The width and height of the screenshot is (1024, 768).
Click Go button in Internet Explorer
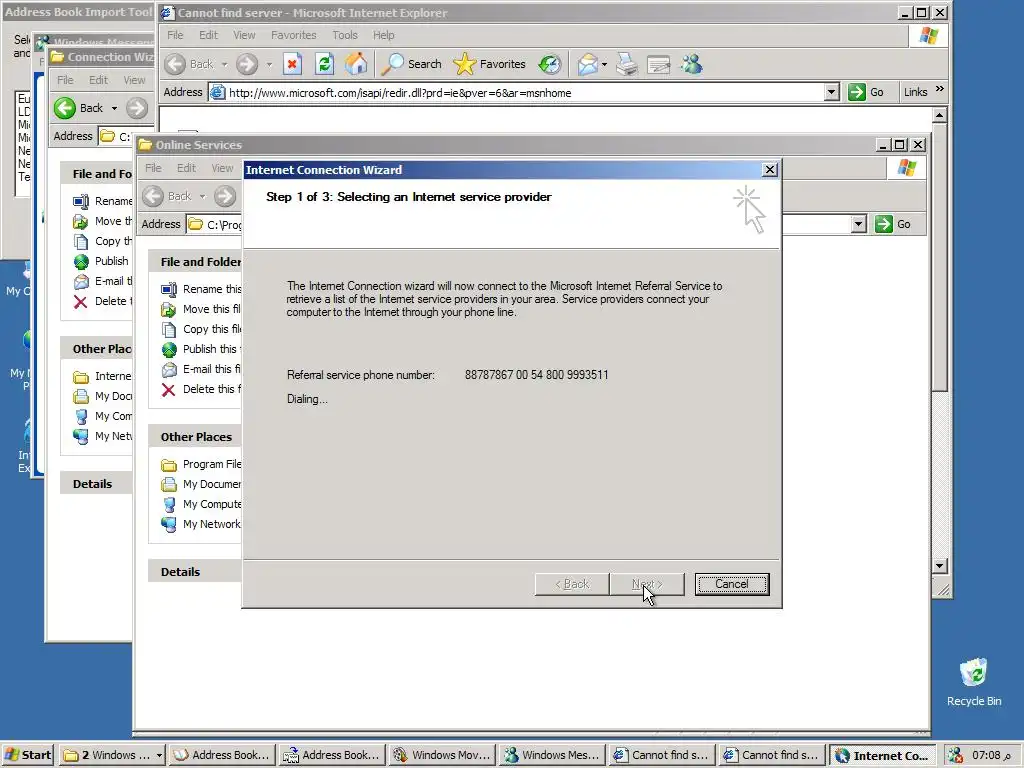pyautogui.click(x=866, y=93)
